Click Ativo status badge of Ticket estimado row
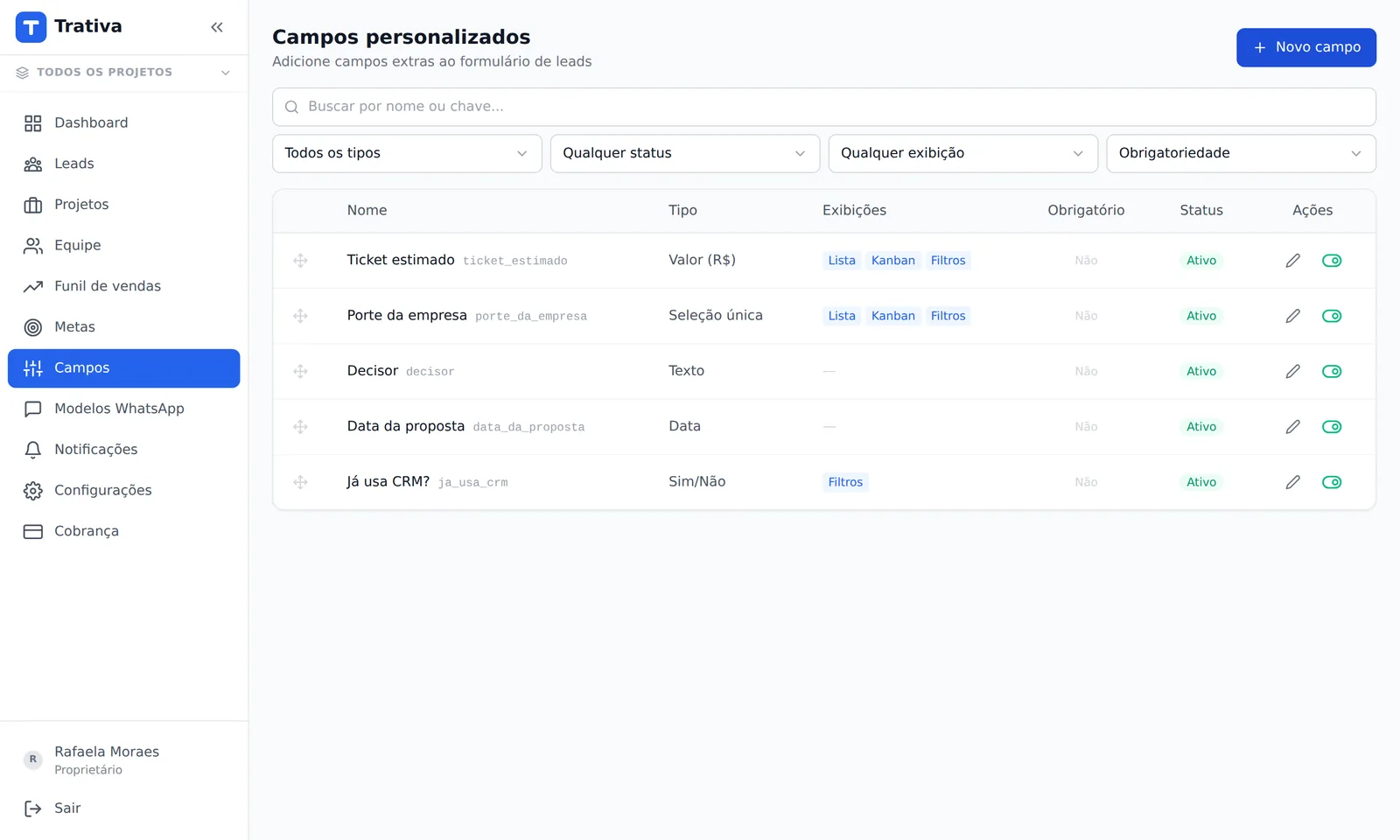 [1201, 261]
